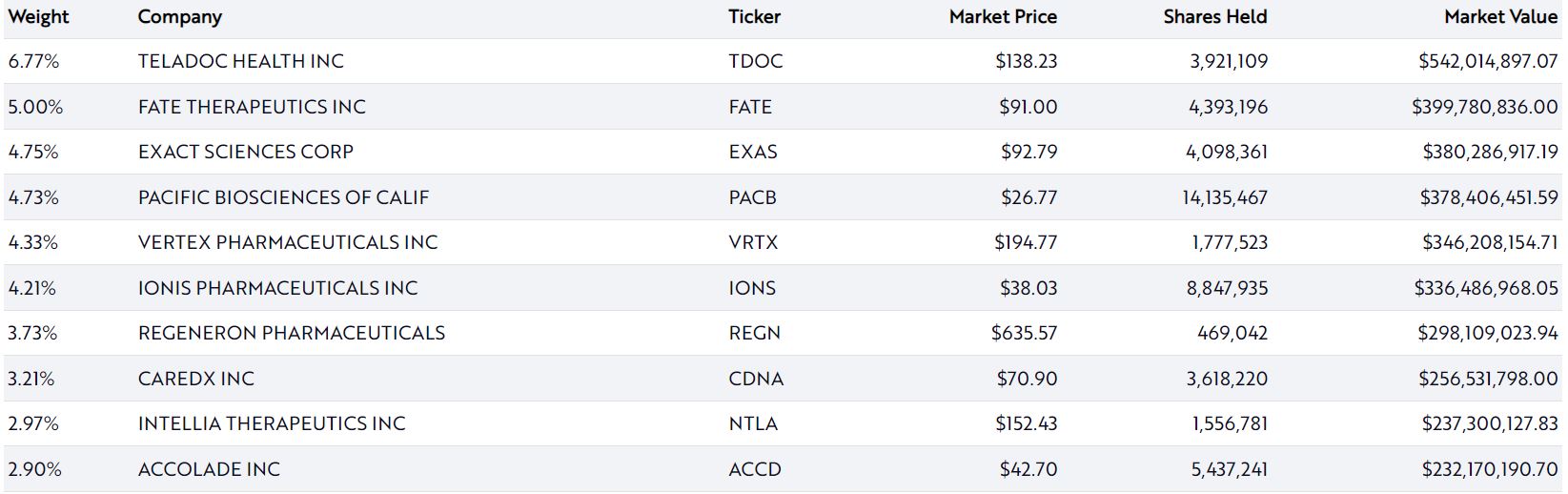Click the Shares Held column header
The height and width of the screenshot is (494, 1568).
click(x=1214, y=17)
